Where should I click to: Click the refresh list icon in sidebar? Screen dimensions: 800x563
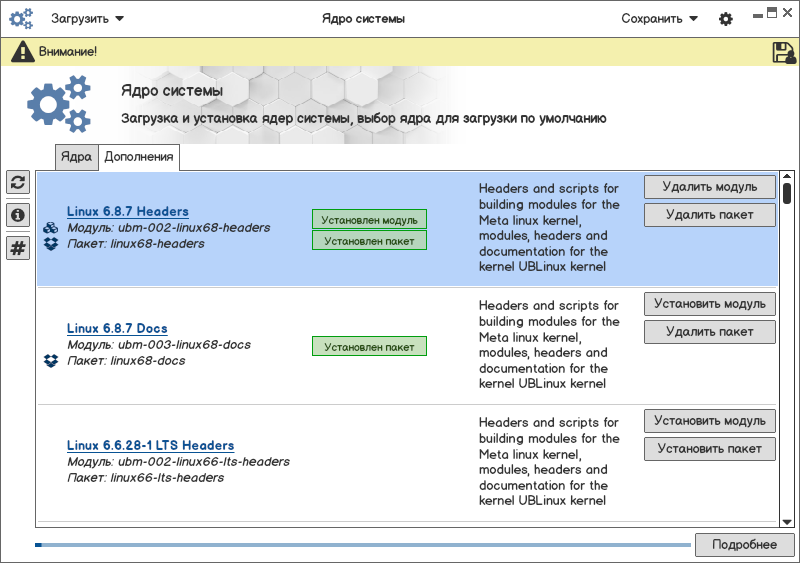18,181
